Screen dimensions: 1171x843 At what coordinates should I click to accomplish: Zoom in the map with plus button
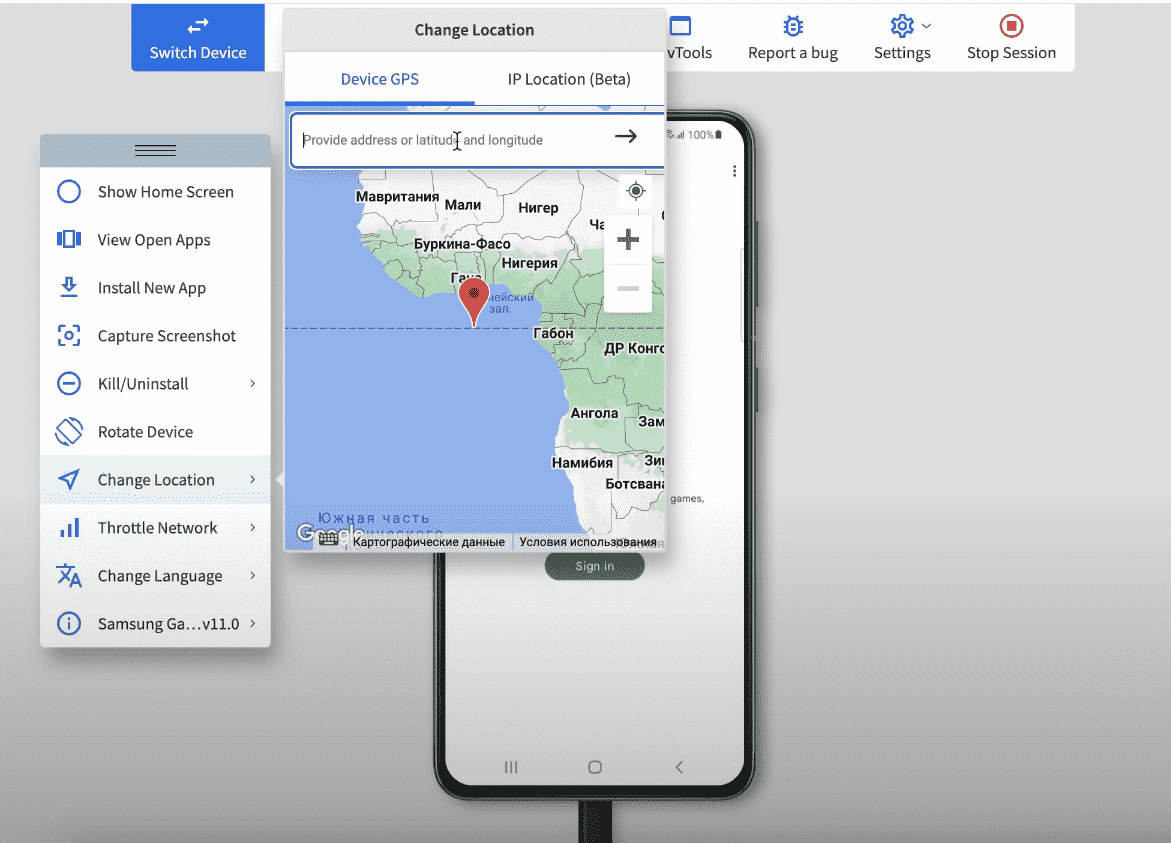point(628,240)
